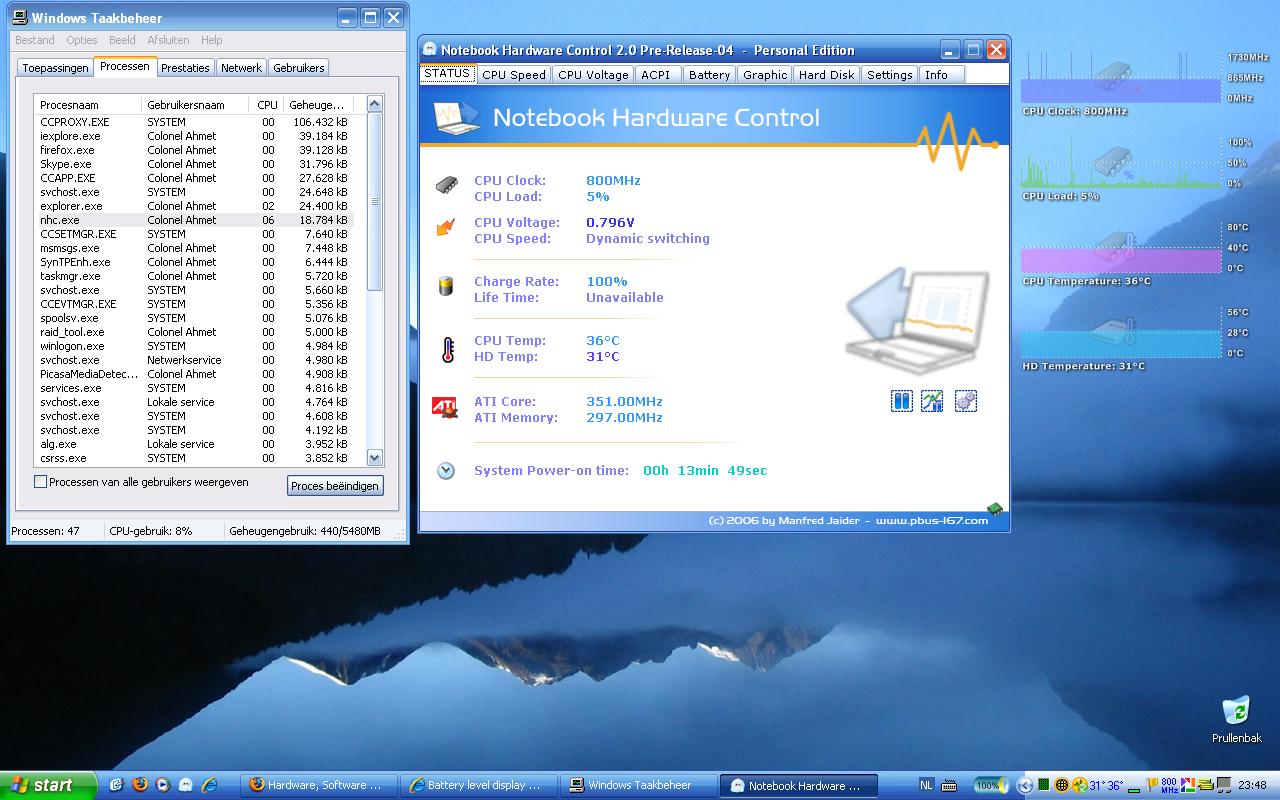Click the gears settings icon in NHC

[x=965, y=401]
